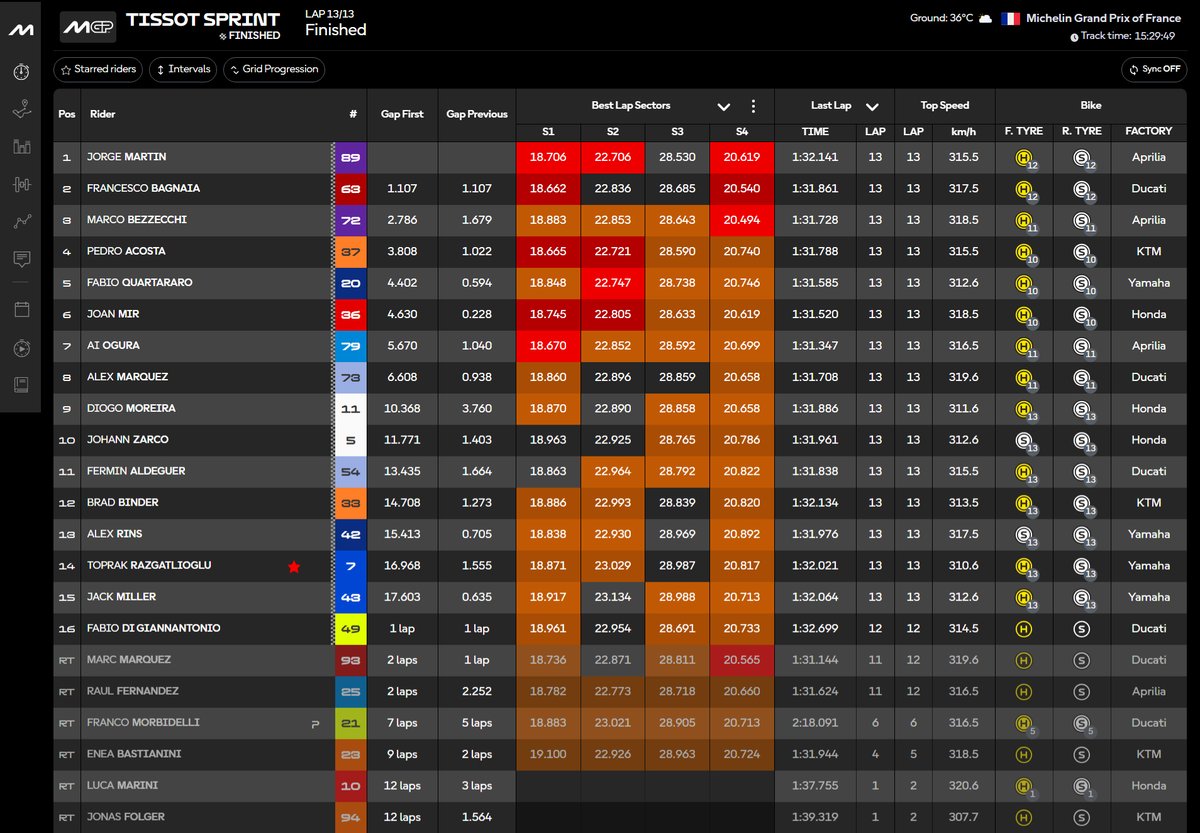
Task: Click the 7 laps gap cell
Action: [x=402, y=723]
